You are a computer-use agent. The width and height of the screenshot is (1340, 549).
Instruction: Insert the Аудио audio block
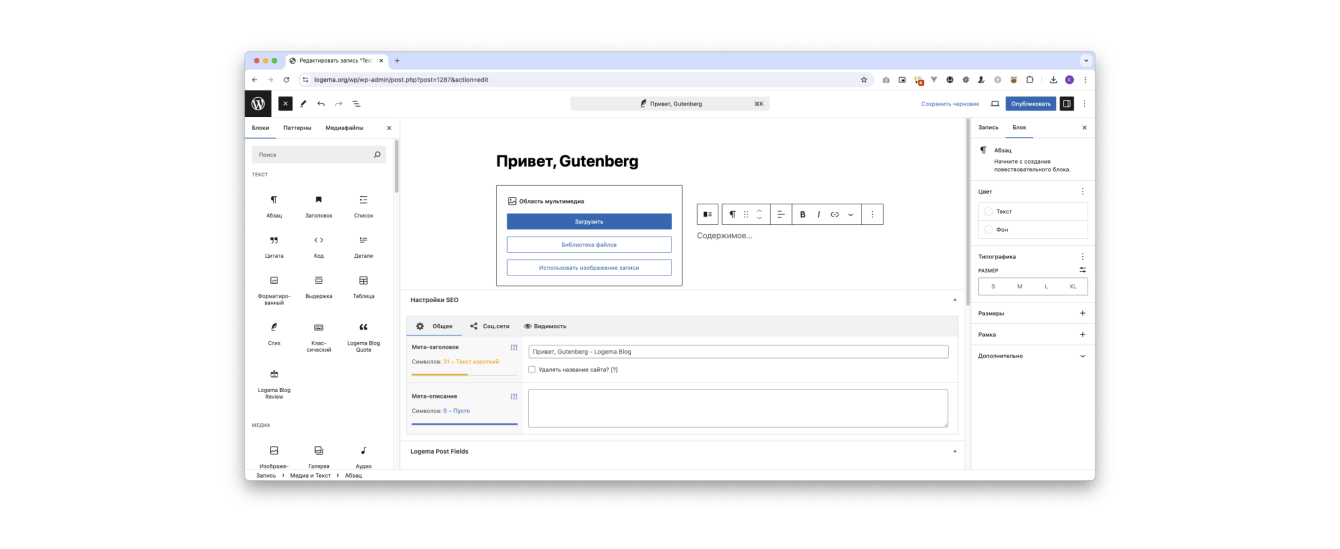363,456
